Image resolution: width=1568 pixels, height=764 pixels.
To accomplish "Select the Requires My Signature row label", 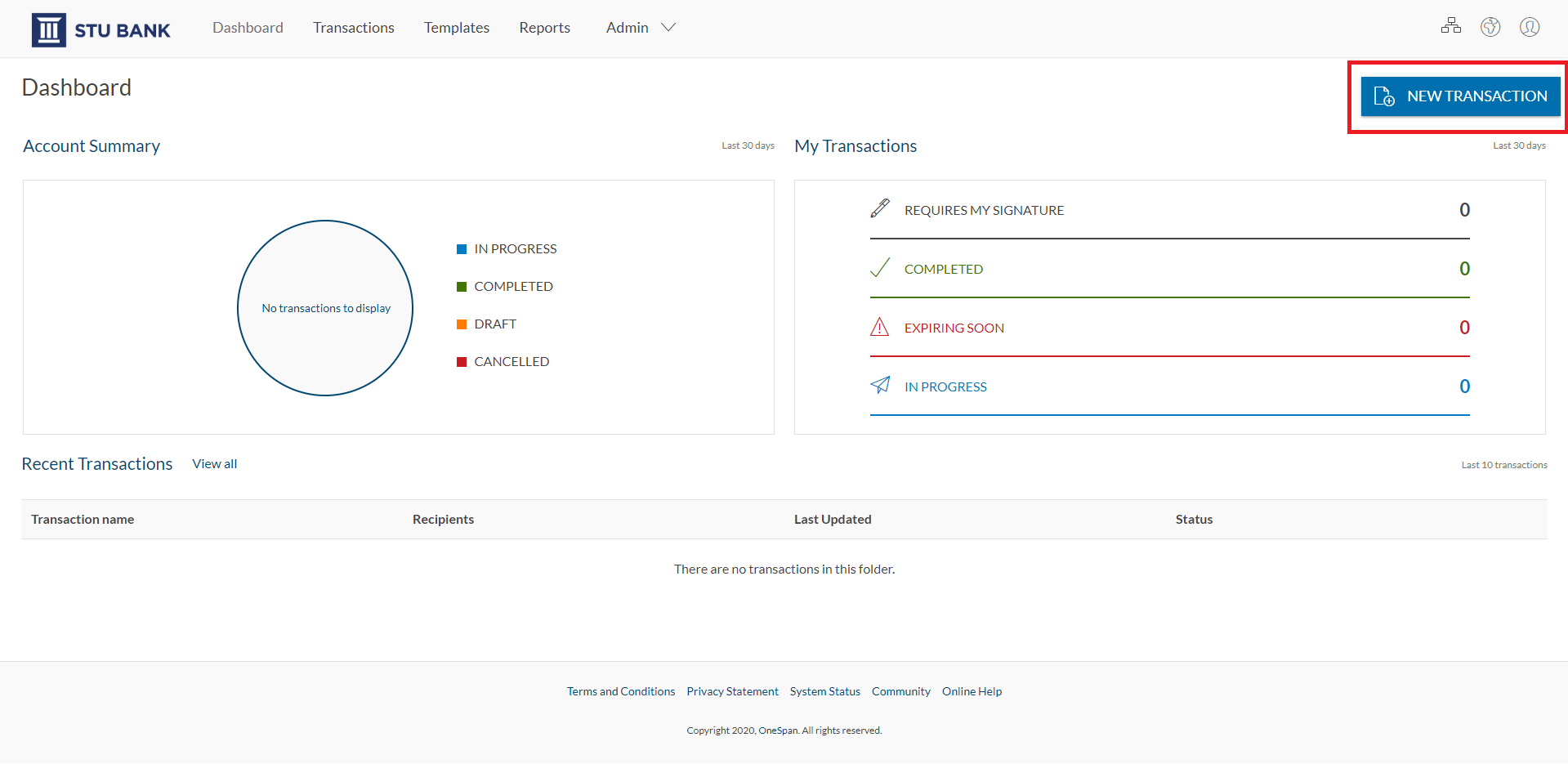I will [985, 210].
